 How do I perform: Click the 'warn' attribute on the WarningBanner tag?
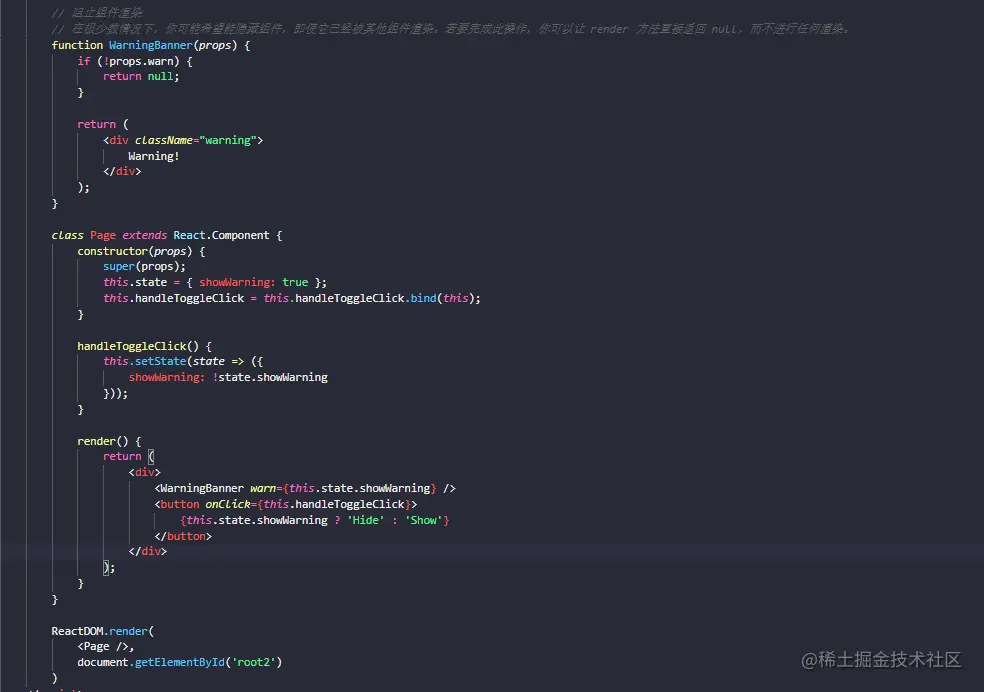click(x=263, y=488)
